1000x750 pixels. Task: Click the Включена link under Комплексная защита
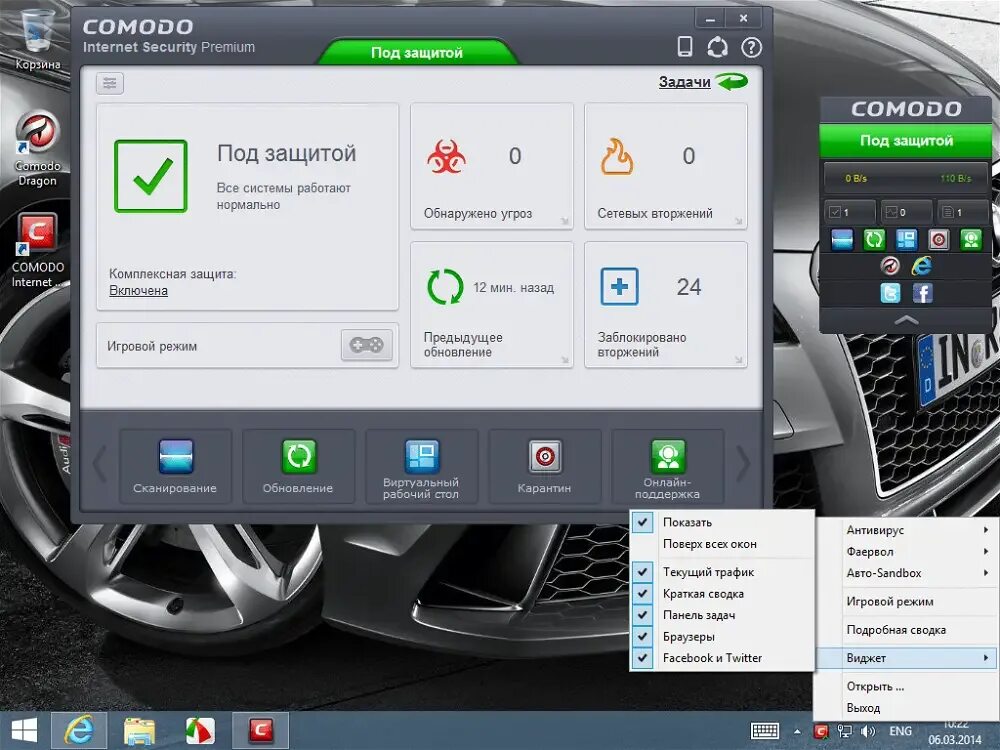point(138,291)
